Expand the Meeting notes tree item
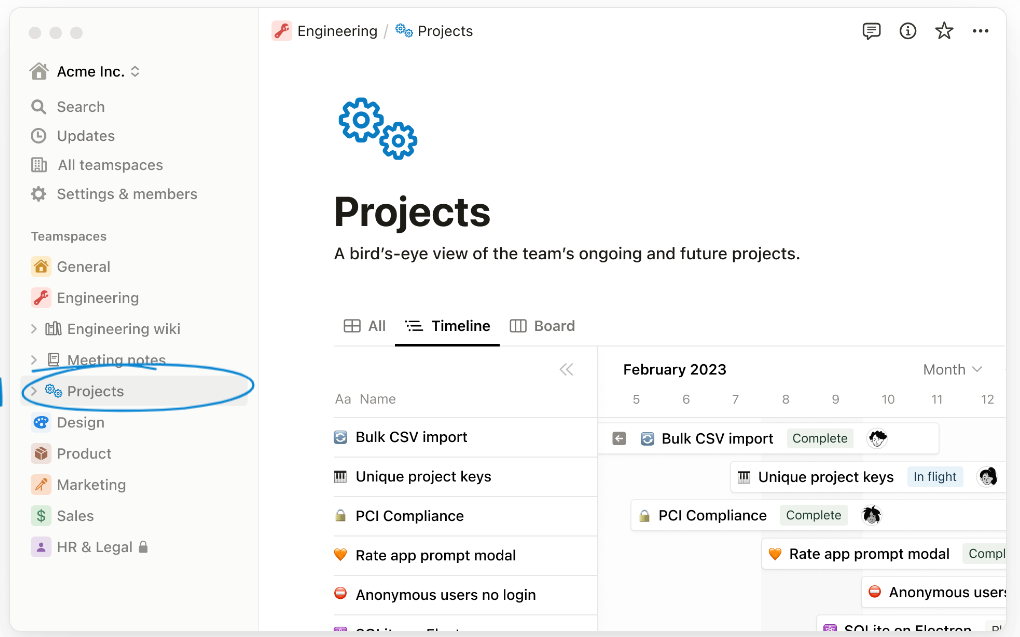Screen dimensions: 1020x637 [x=34, y=360]
